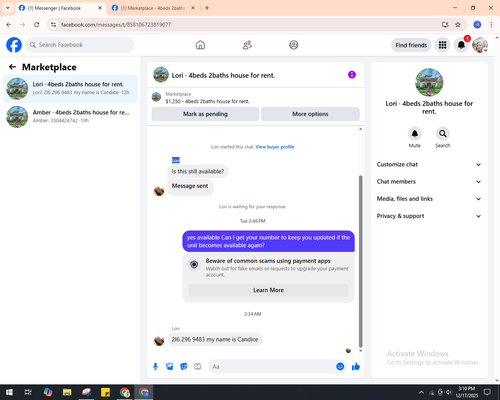Open Lori's listing thumbnail in the right panel
The image size is (500, 400).
[429, 82]
